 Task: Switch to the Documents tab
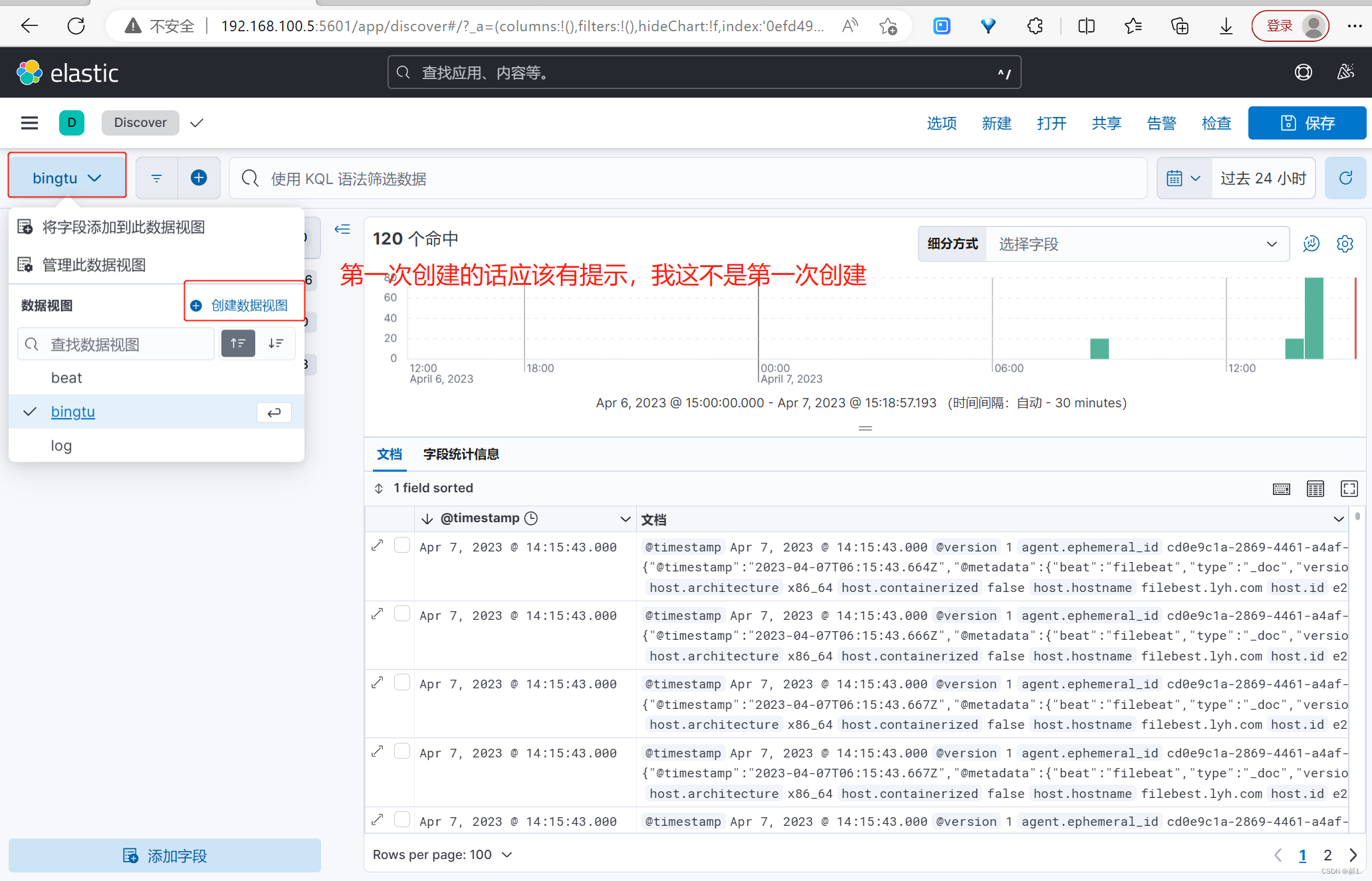(390, 454)
